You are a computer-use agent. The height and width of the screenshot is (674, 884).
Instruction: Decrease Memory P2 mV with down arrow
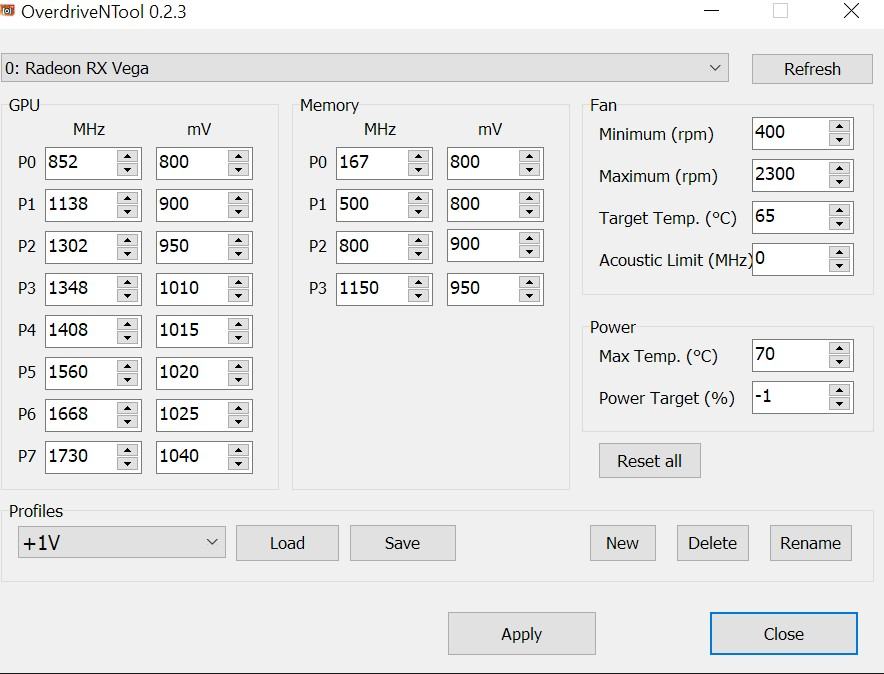(529, 252)
